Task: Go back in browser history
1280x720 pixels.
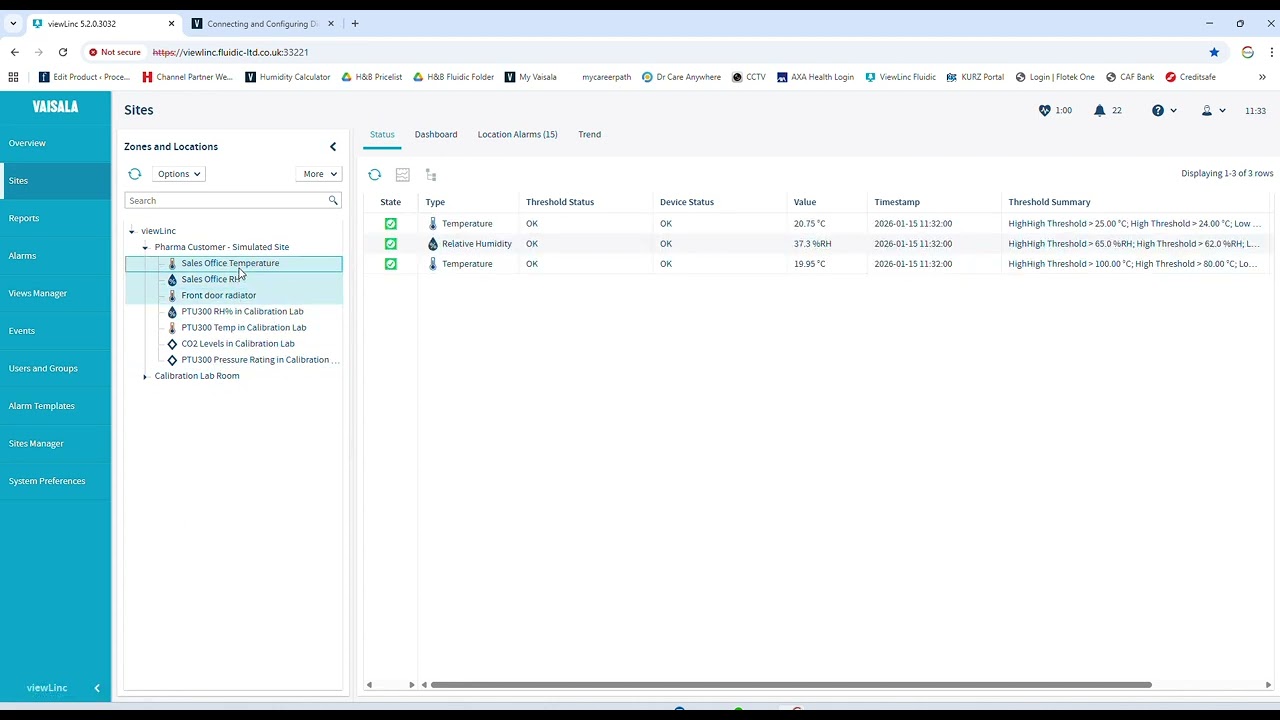Action: [x=14, y=52]
